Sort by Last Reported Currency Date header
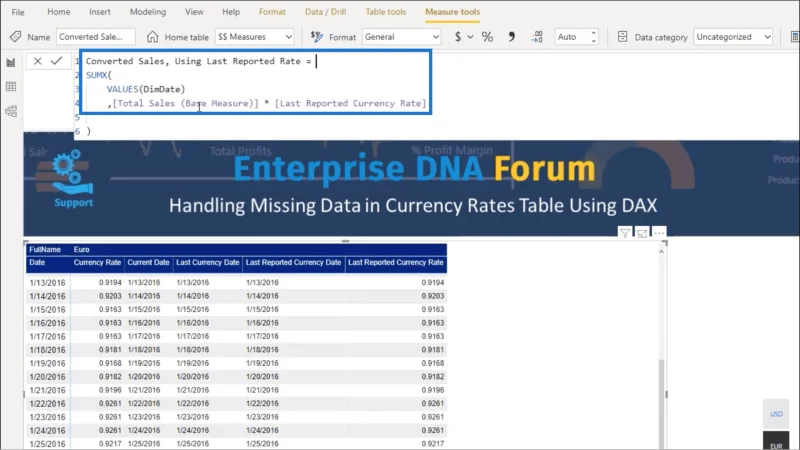The image size is (800, 450). pos(293,262)
